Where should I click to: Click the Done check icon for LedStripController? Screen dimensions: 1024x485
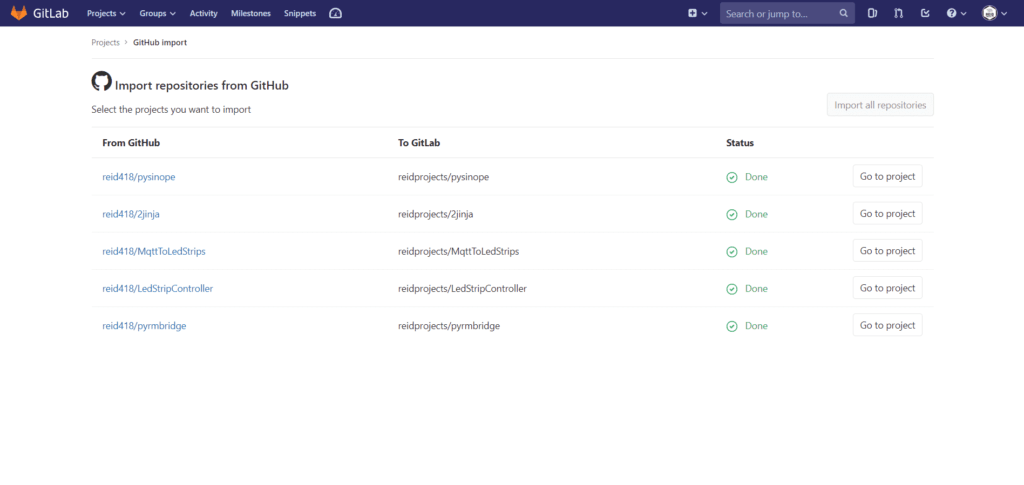tap(732, 289)
